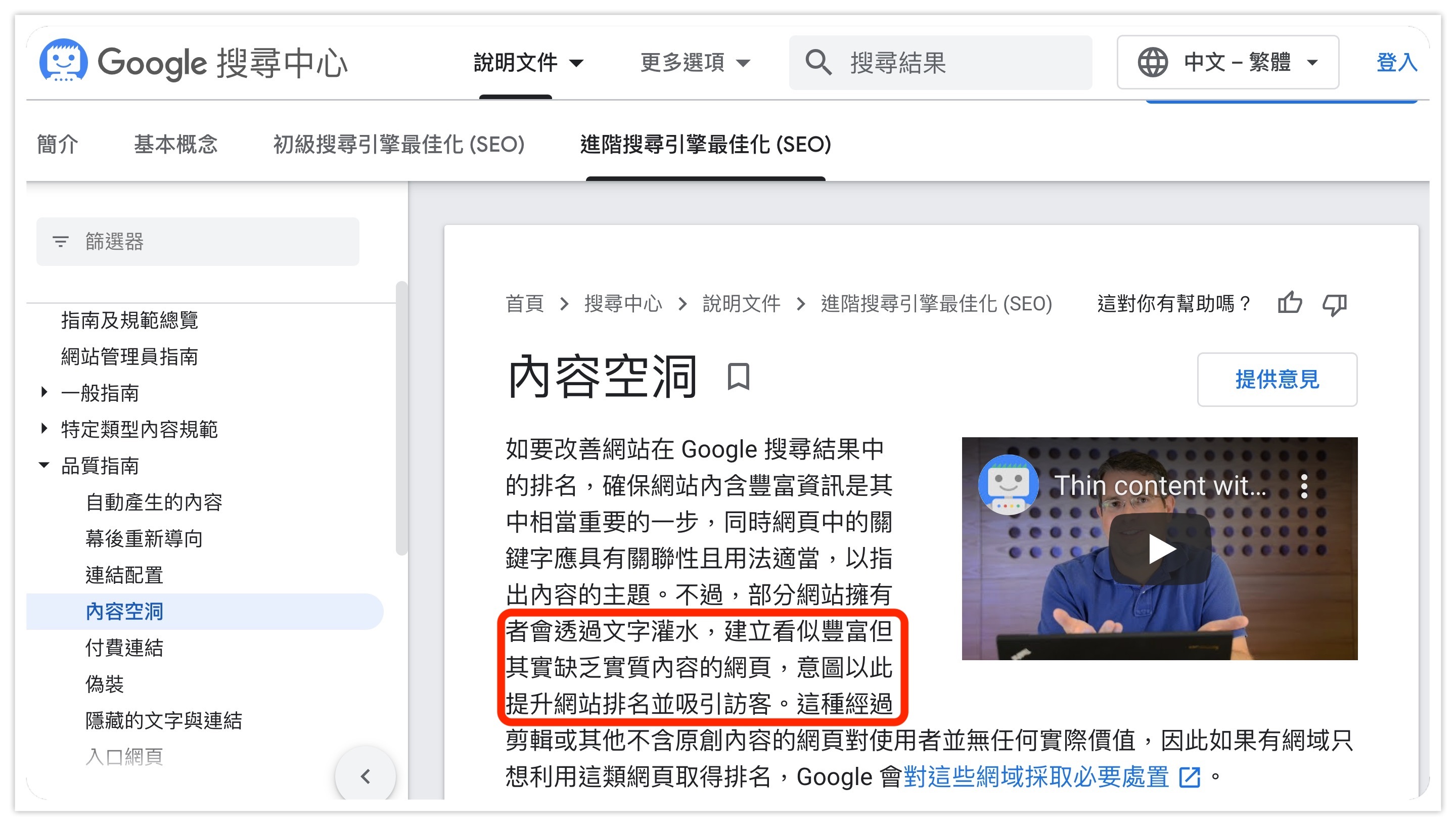Click the bookmark icon beside 內容空洞 title

[x=739, y=379]
